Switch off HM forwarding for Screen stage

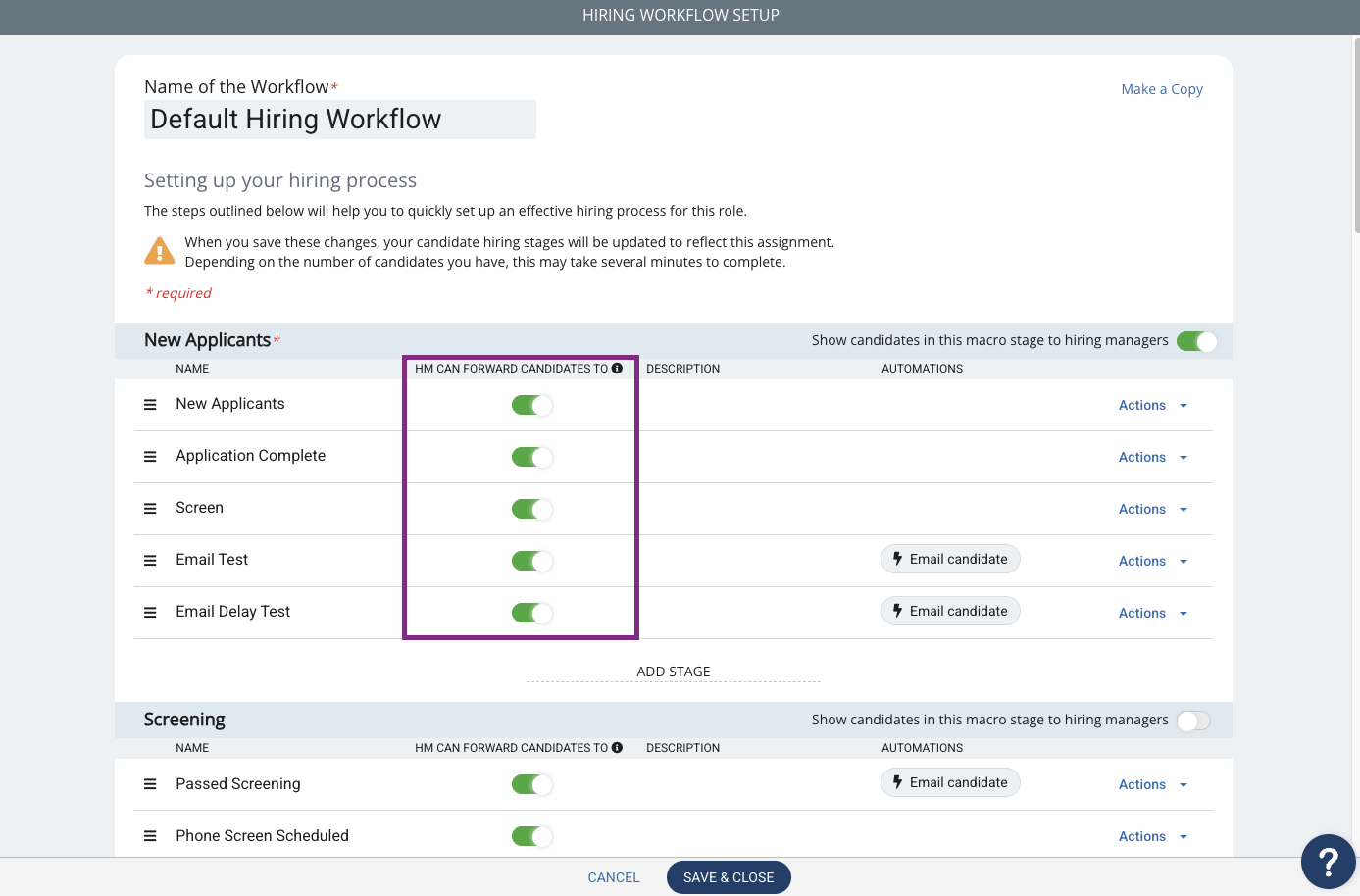(532, 509)
